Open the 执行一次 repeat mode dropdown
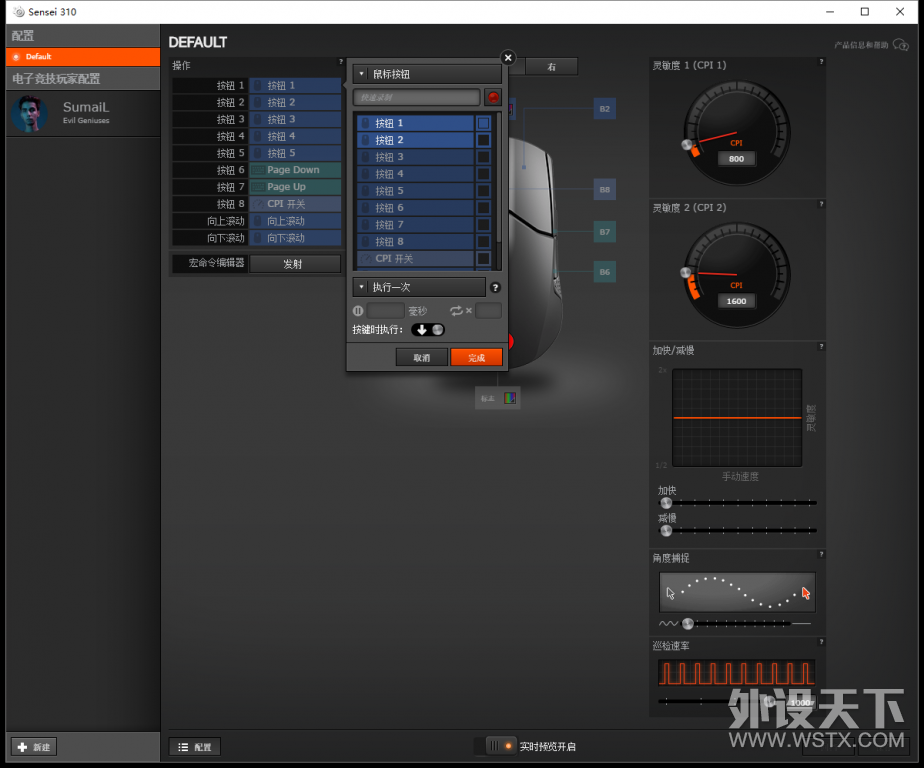 point(420,288)
